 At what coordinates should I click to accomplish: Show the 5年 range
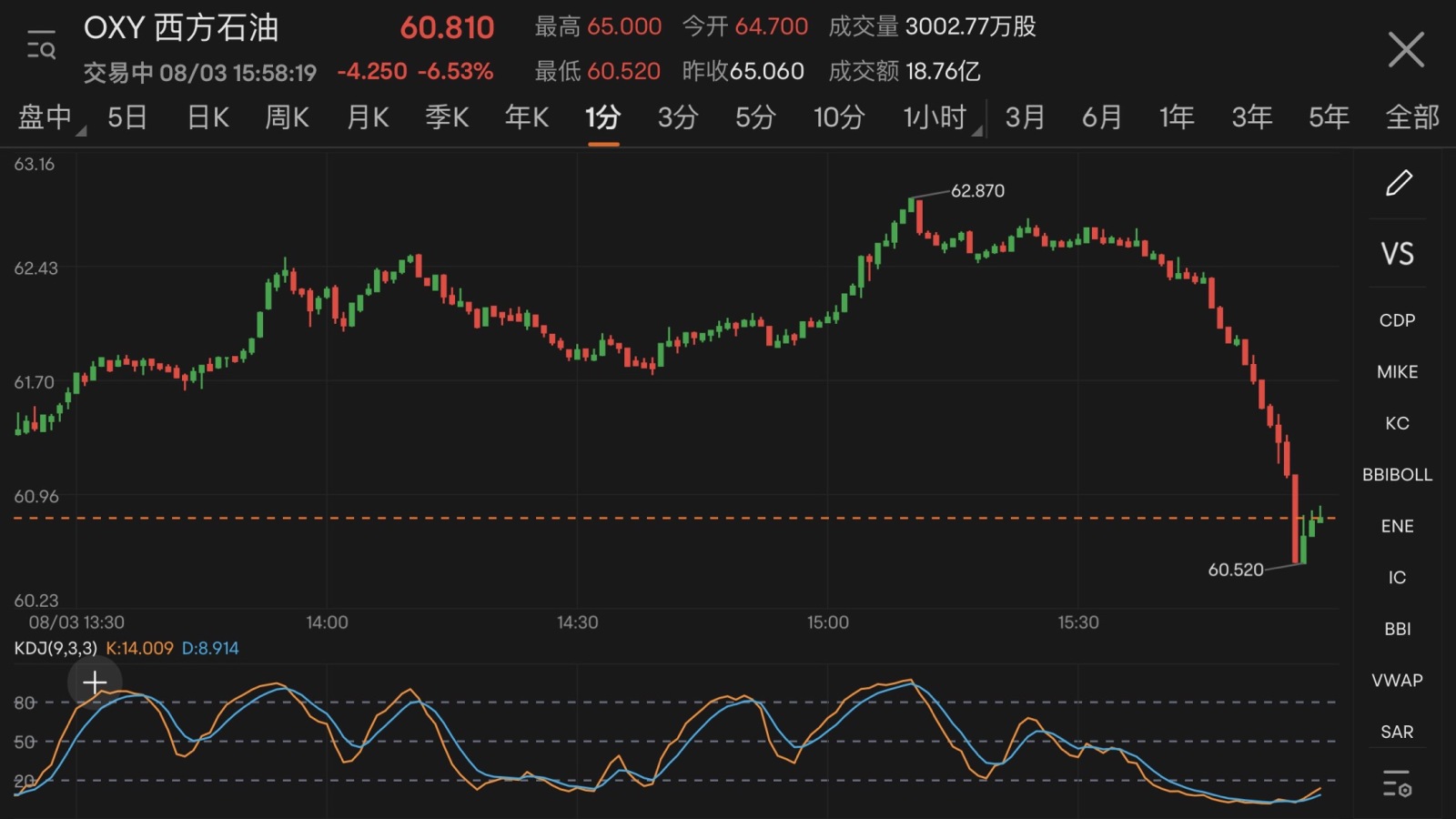coord(1329,117)
